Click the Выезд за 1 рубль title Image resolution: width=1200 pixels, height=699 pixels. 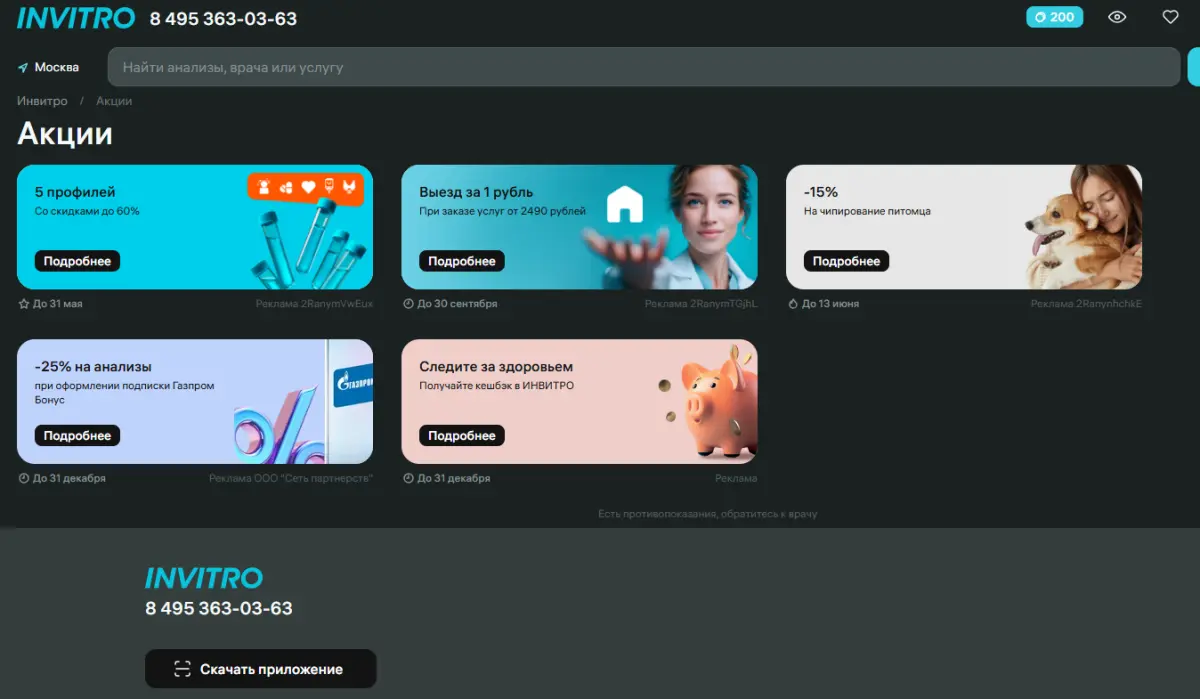(476, 192)
